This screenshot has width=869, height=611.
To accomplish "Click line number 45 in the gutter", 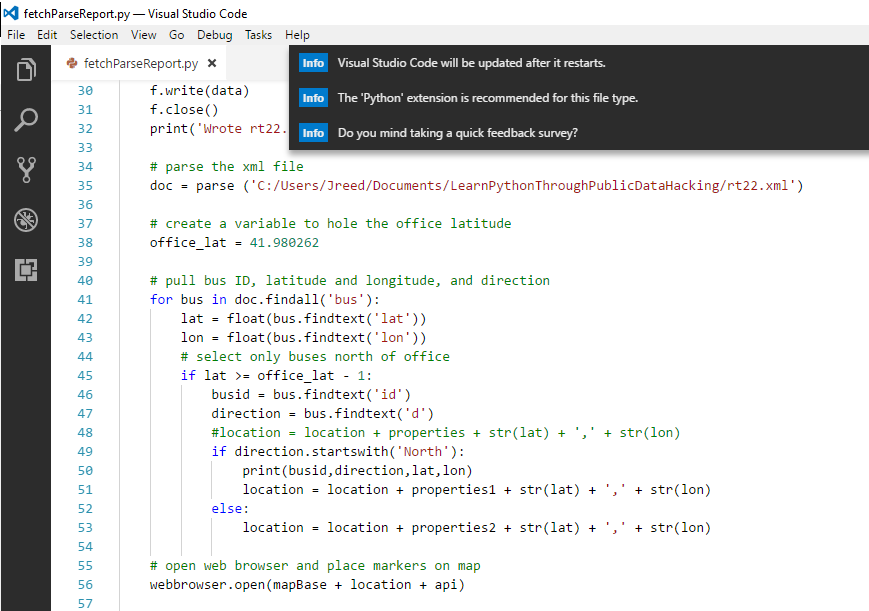I will 84,376.
